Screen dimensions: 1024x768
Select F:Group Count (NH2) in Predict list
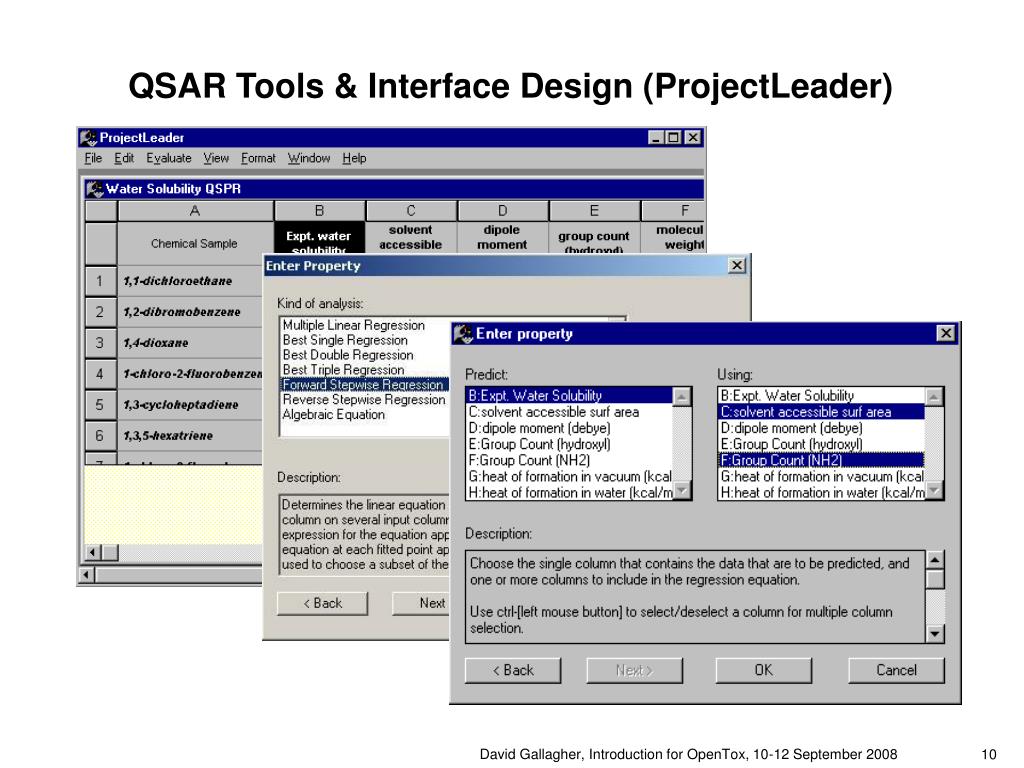click(569, 460)
